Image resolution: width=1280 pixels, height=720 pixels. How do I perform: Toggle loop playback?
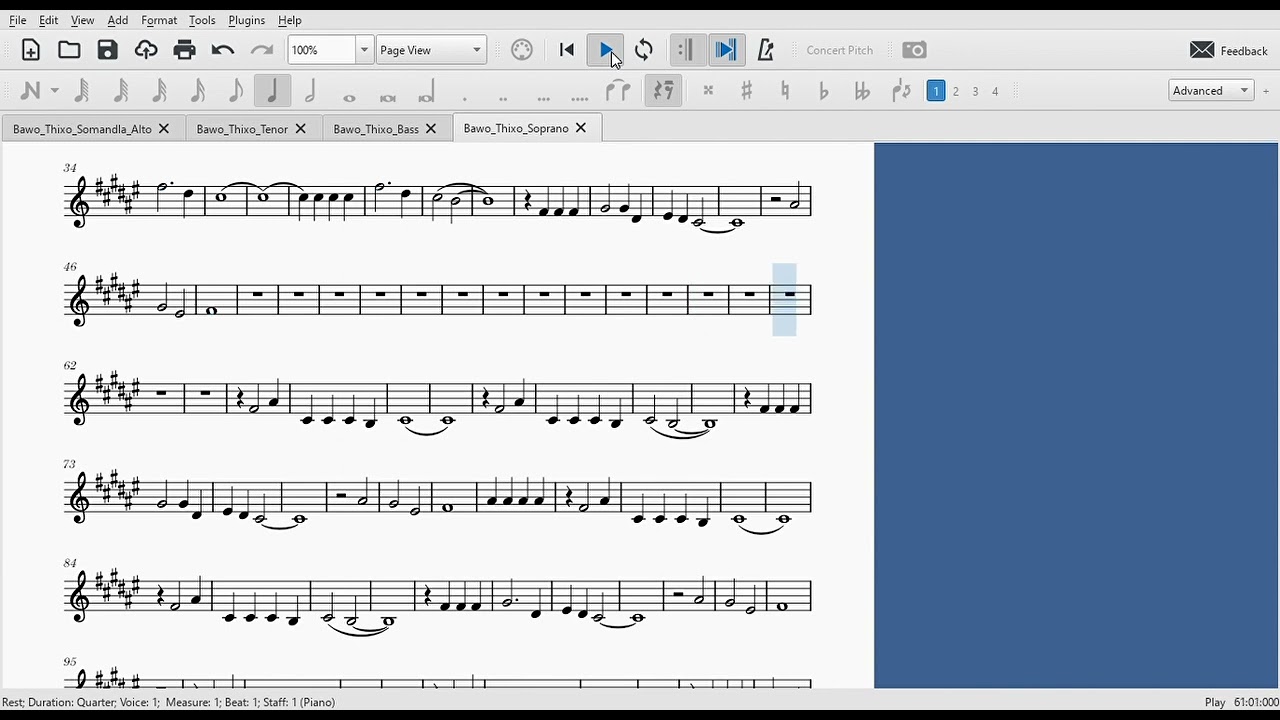[644, 50]
